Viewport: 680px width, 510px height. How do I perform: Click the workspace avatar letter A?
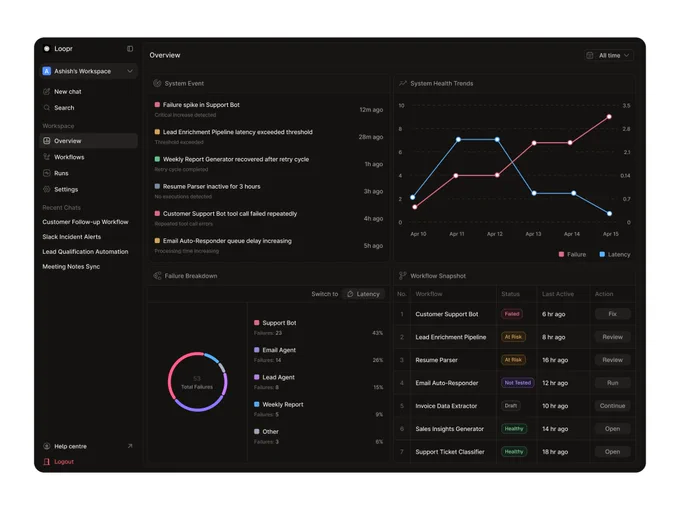(x=47, y=71)
